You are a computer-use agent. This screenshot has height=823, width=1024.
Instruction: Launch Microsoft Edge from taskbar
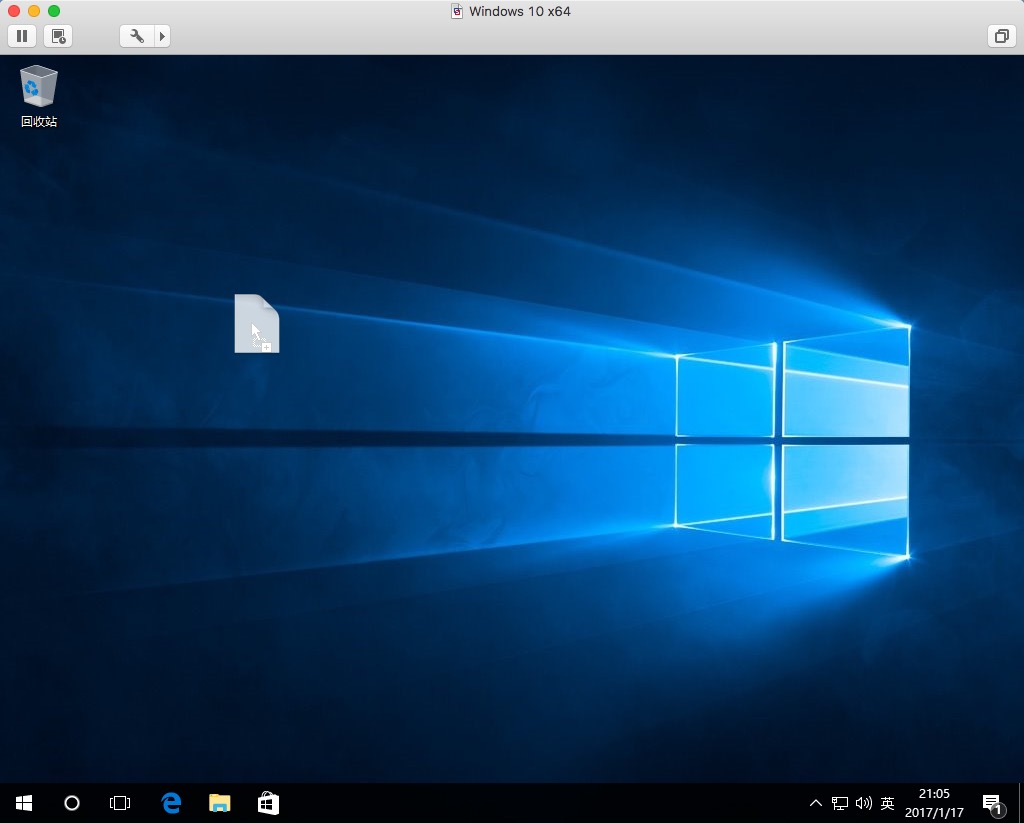[171, 803]
